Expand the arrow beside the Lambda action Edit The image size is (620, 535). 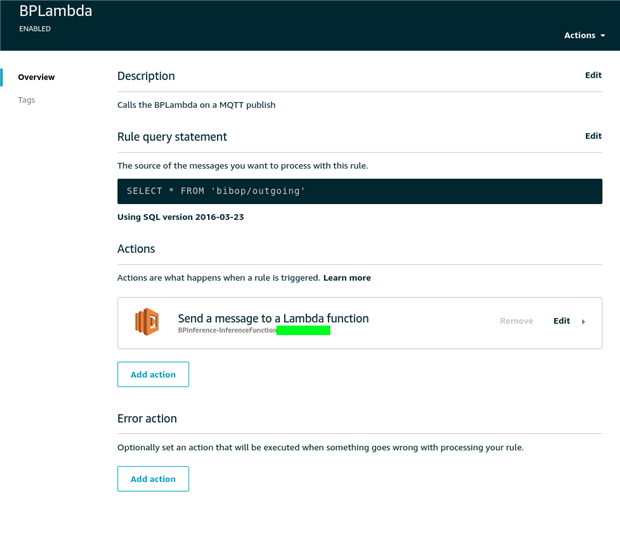pos(584,322)
